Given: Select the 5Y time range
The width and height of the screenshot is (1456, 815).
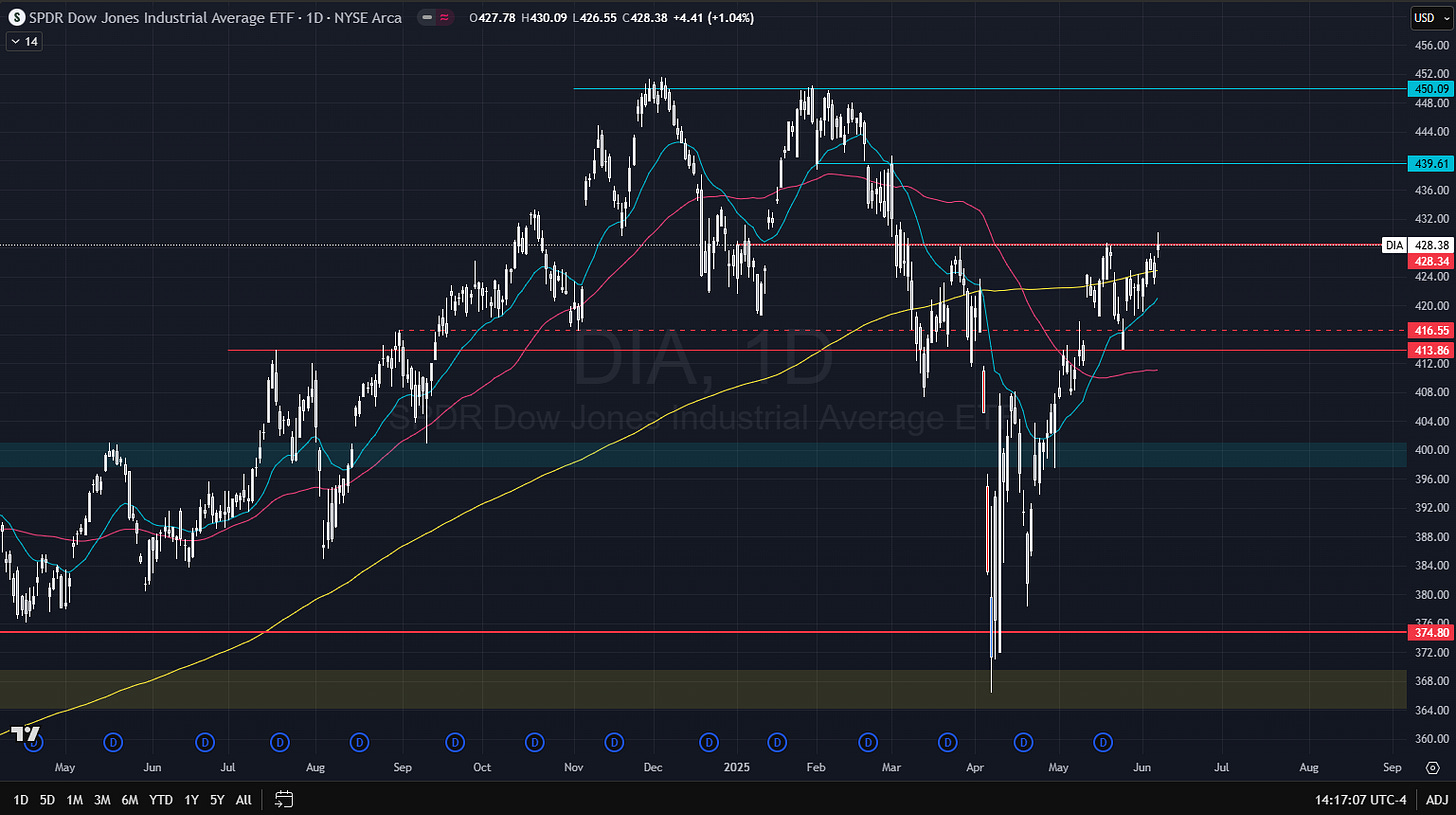Looking at the screenshot, I should point(217,800).
